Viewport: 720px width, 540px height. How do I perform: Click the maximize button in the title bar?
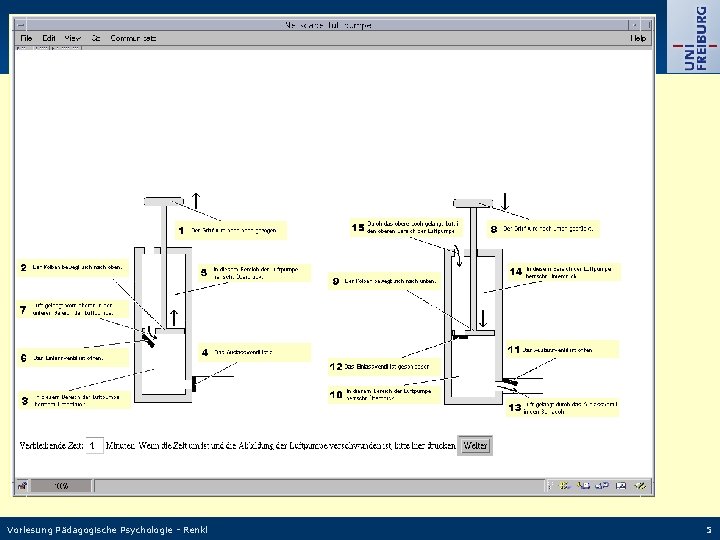tap(647, 25)
